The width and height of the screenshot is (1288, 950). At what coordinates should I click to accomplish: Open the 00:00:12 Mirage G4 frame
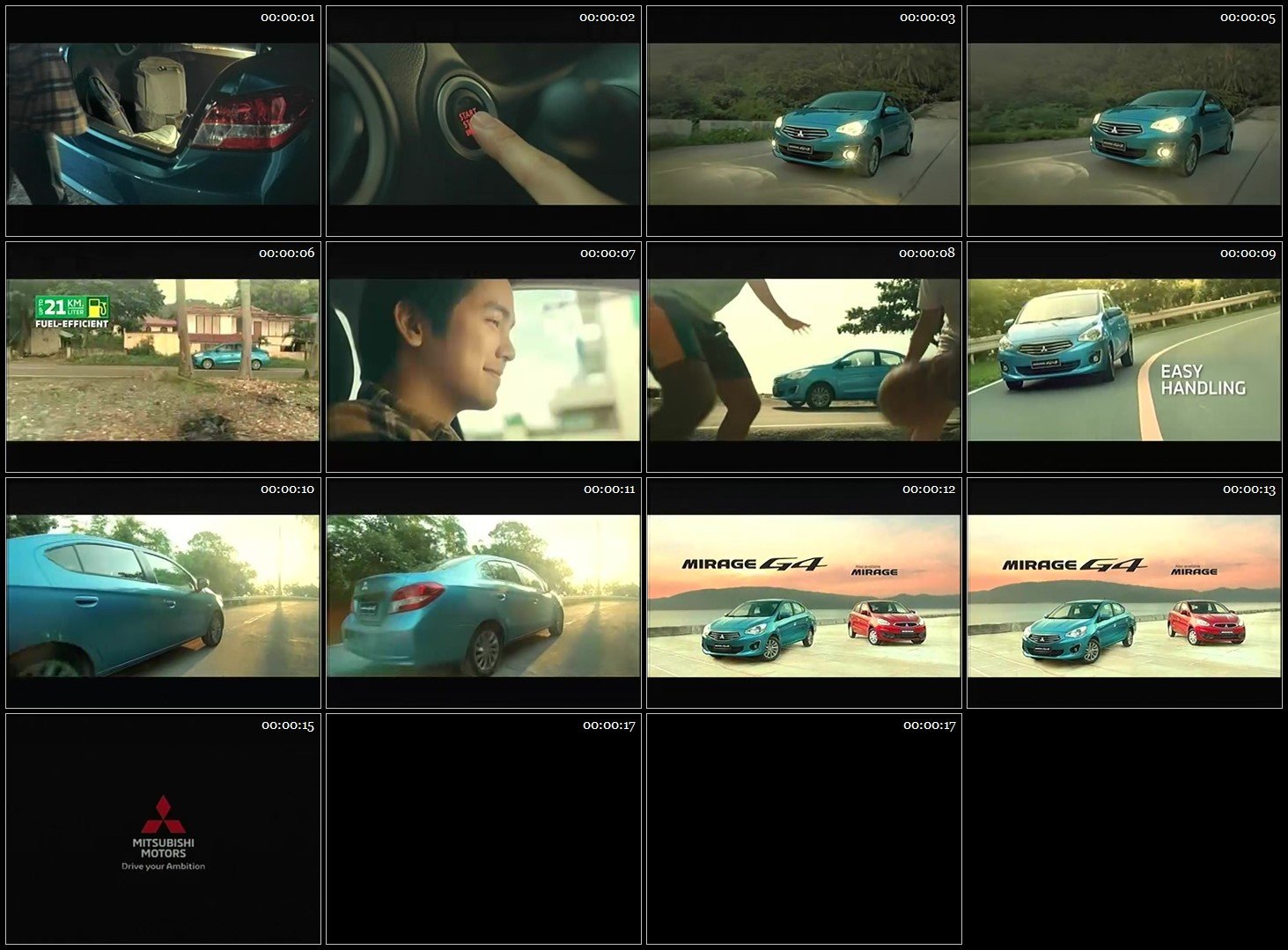click(804, 593)
